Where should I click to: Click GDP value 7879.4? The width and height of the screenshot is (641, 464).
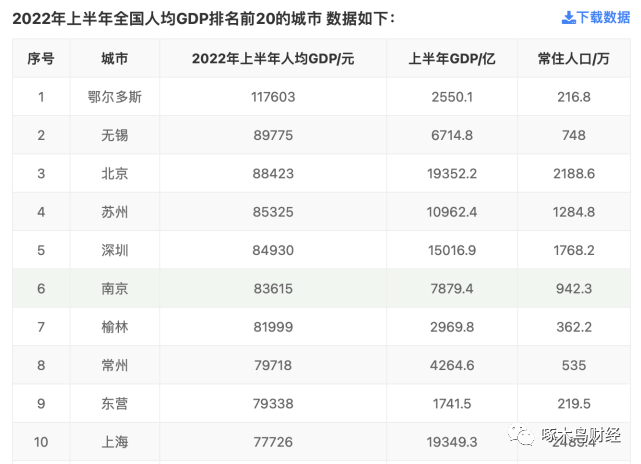click(452, 289)
